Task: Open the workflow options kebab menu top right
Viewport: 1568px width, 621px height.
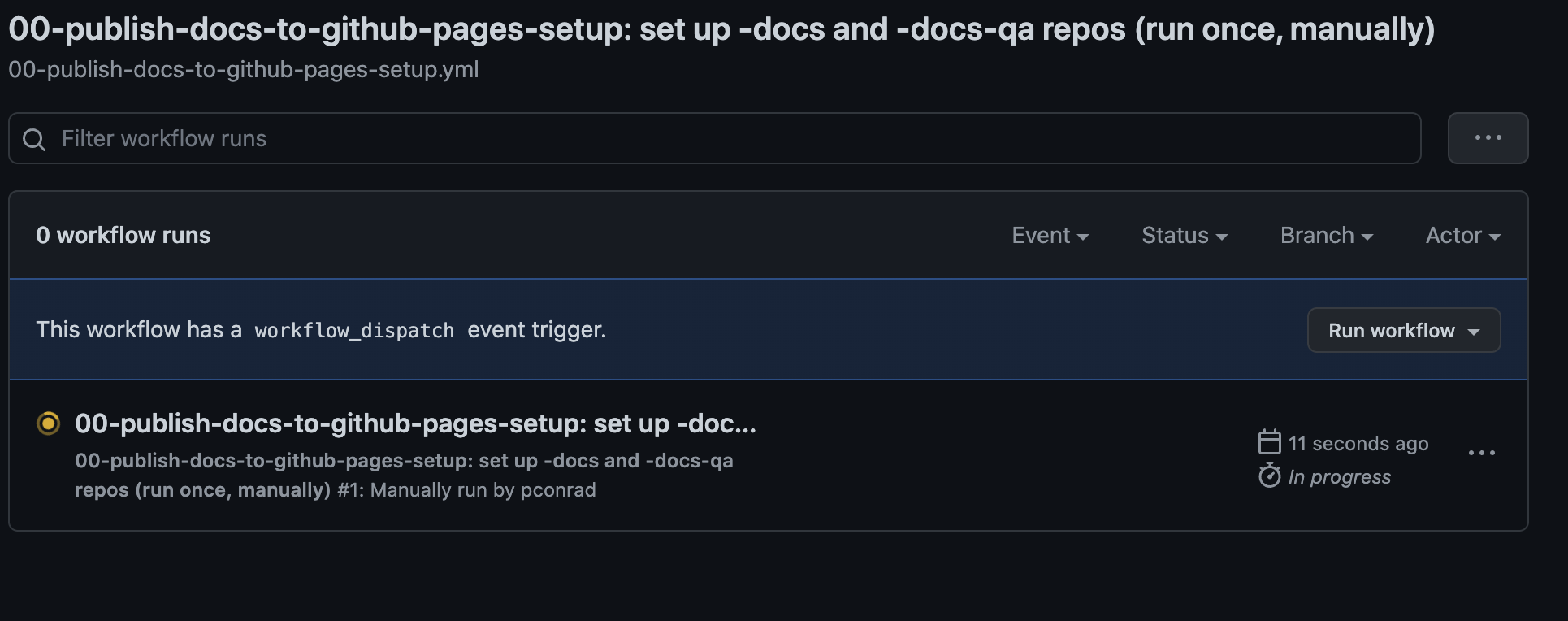Action: click(x=1488, y=137)
